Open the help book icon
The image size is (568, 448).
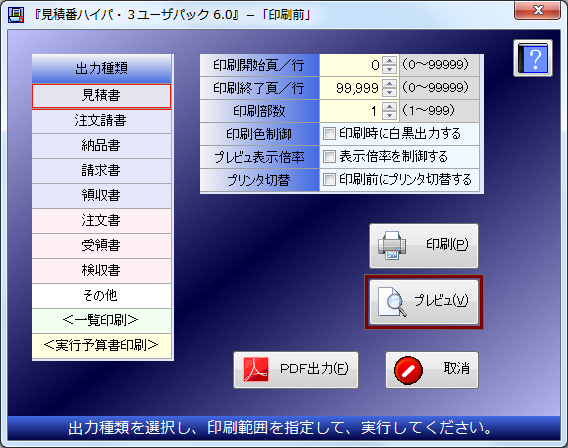pyautogui.click(x=533, y=58)
